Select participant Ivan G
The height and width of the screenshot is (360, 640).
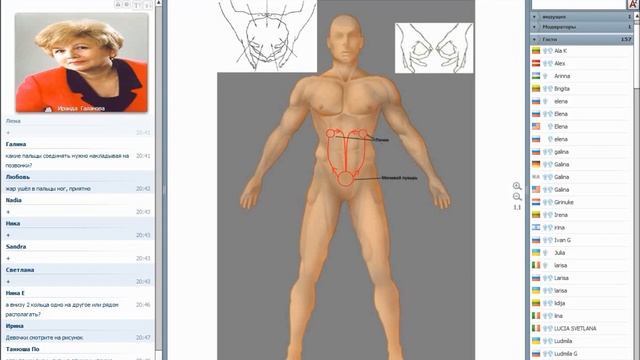click(562, 240)
